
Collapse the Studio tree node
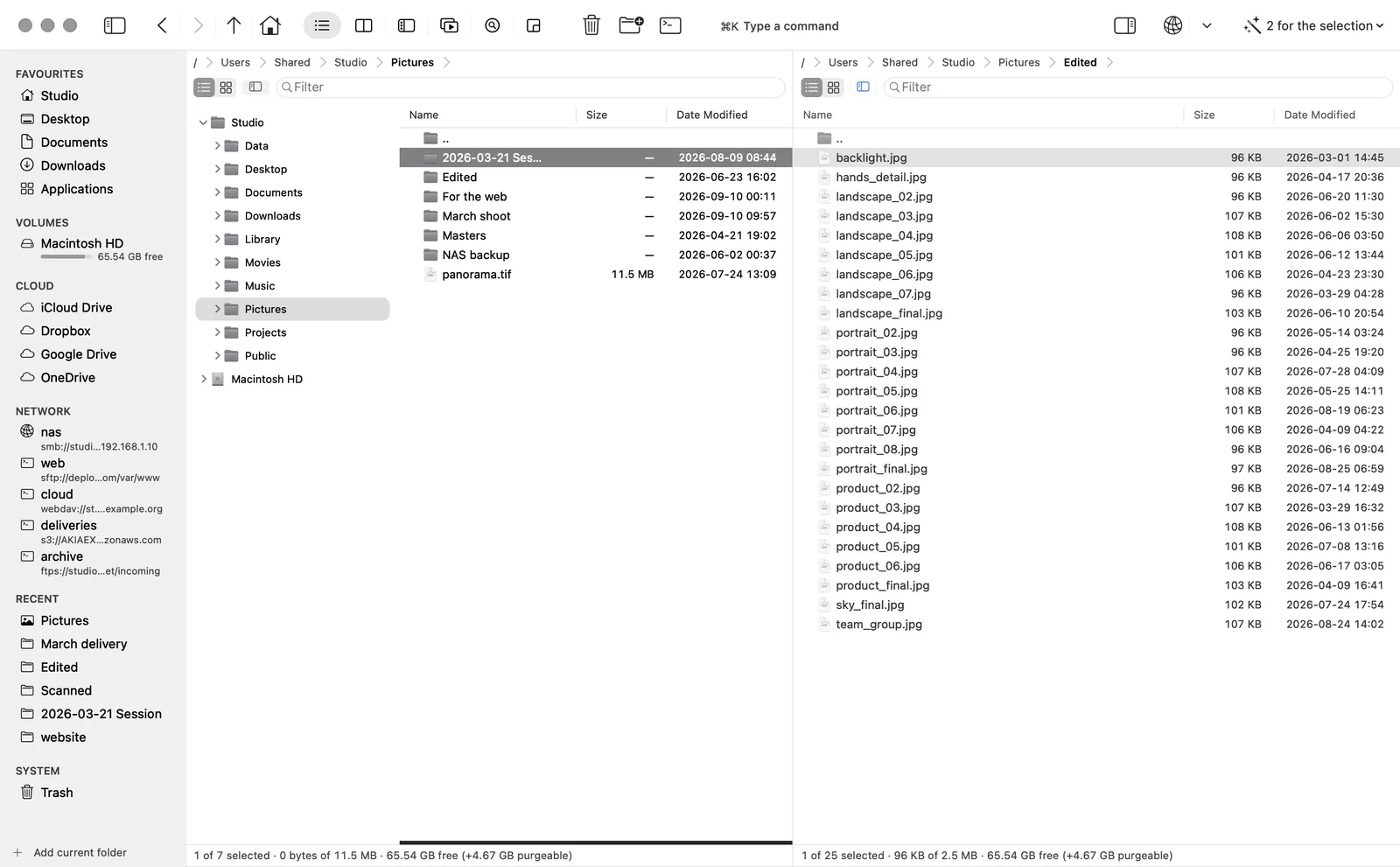pos(203,122)
